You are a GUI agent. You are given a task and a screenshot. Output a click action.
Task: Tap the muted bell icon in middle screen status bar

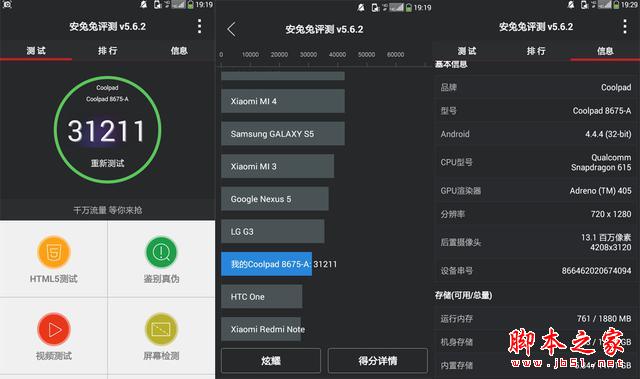[361, 7]
